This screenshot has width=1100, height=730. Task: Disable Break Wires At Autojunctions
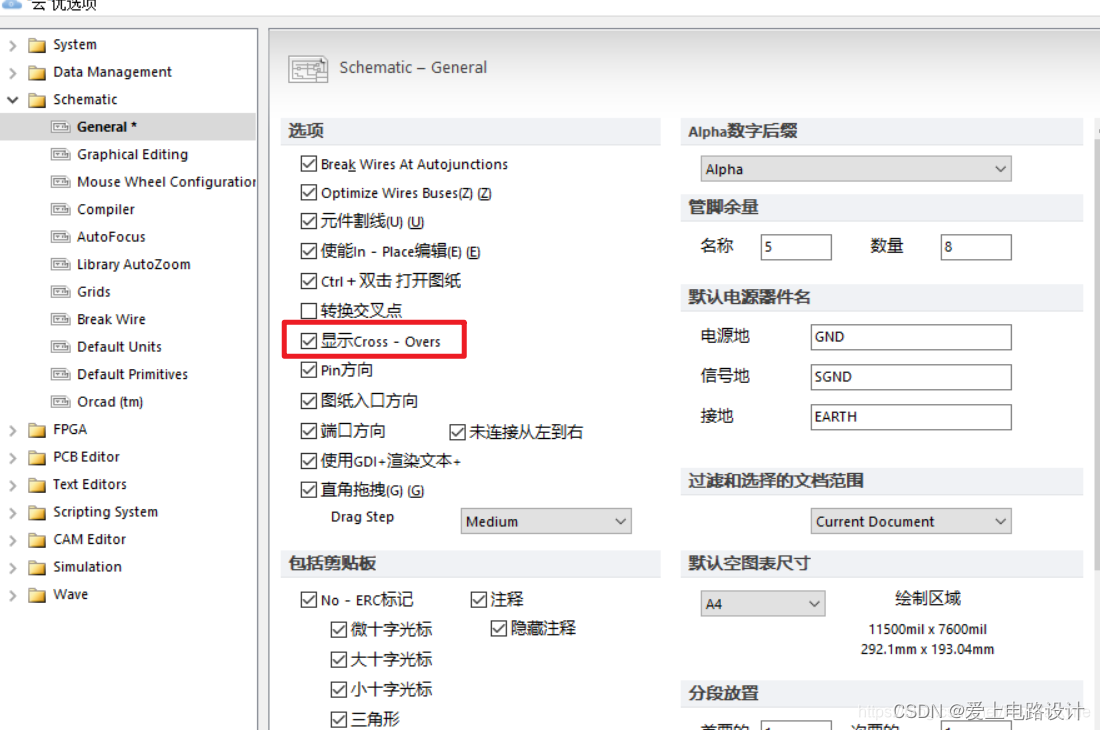coord(309,164)
